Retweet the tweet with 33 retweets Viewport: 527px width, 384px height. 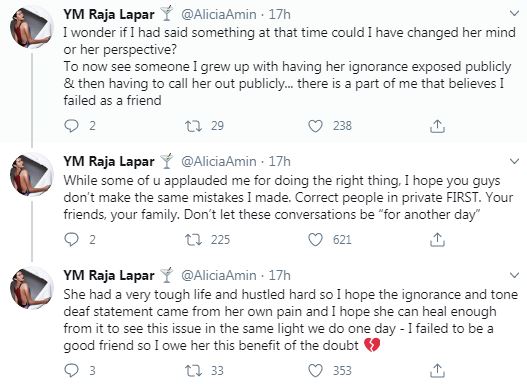point(193,371)
